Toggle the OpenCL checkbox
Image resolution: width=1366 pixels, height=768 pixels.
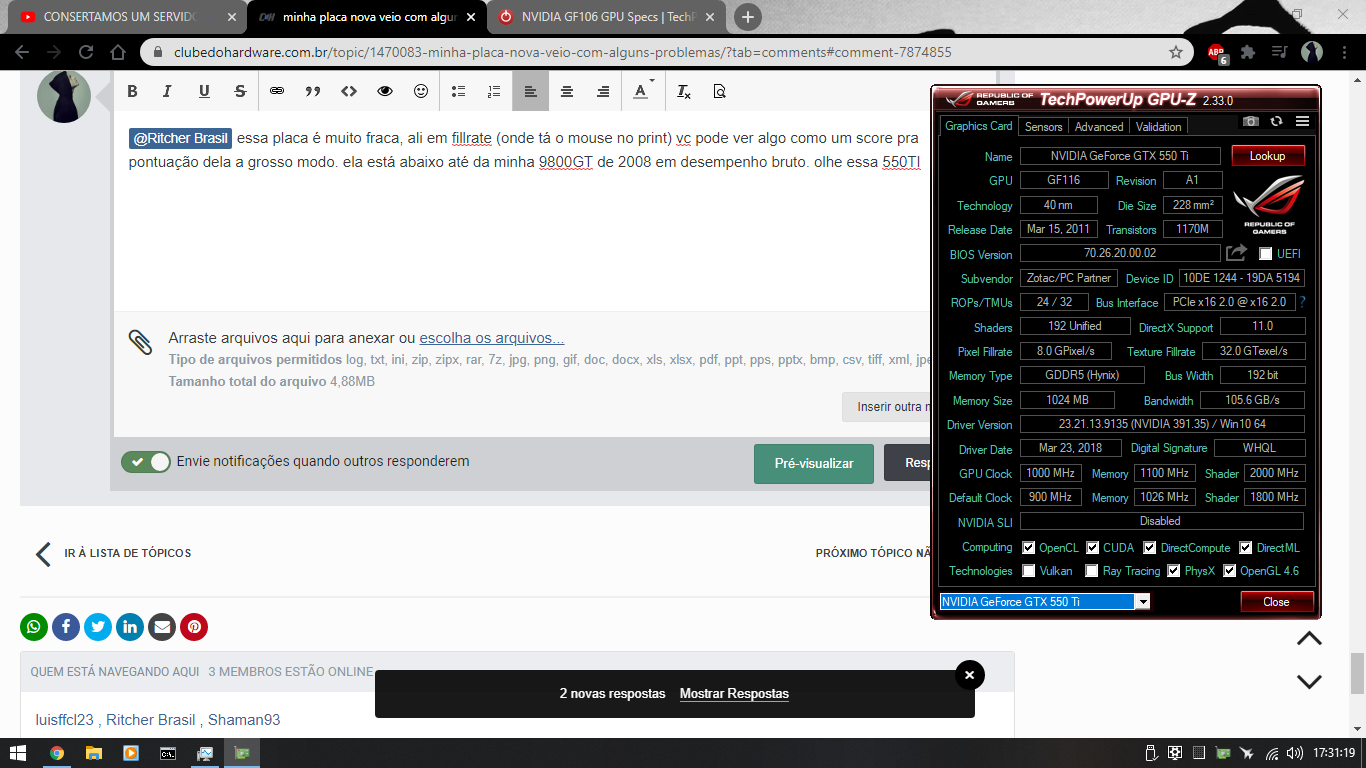(1029, 548)
